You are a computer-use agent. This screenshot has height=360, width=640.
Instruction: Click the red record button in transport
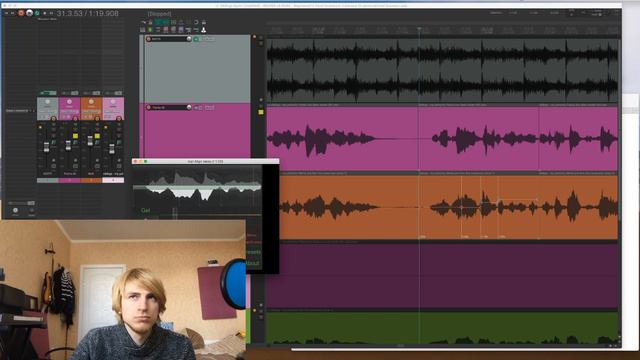21,13
